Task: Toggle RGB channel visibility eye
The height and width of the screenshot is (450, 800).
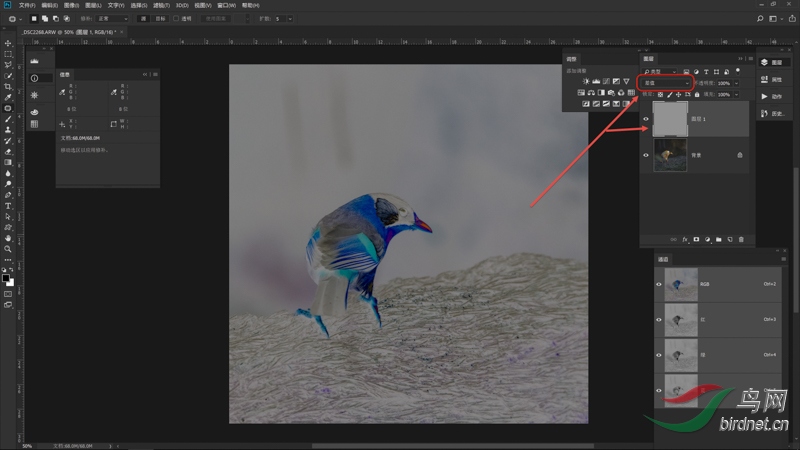Action: click(659, 284)
